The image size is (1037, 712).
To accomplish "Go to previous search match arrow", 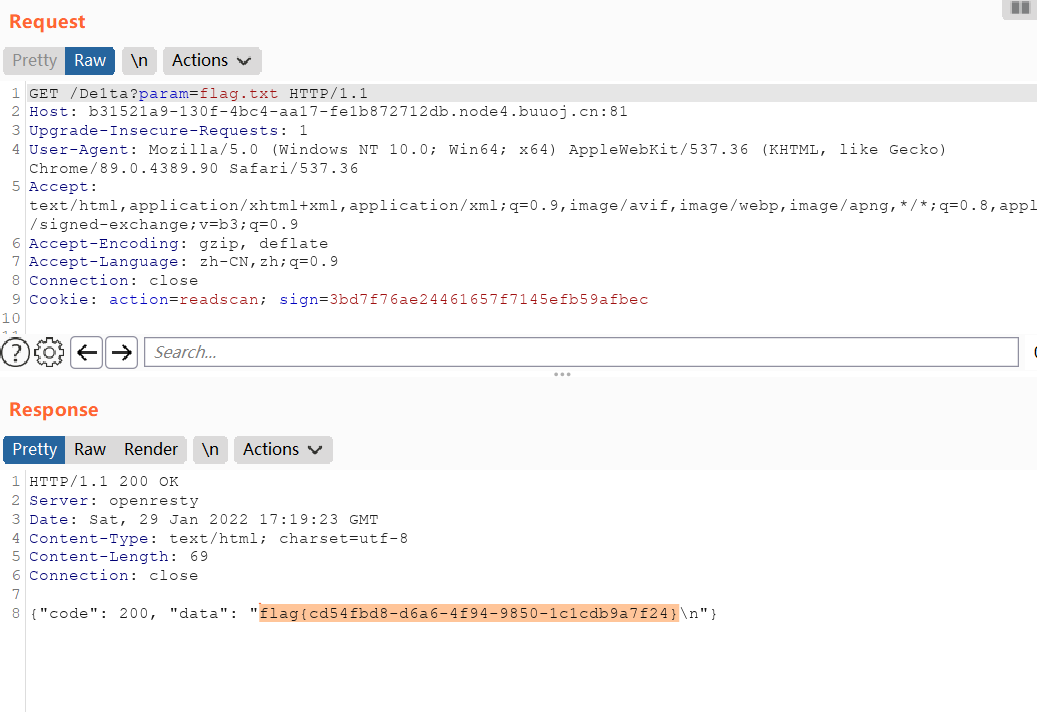I will click(87, 352).
